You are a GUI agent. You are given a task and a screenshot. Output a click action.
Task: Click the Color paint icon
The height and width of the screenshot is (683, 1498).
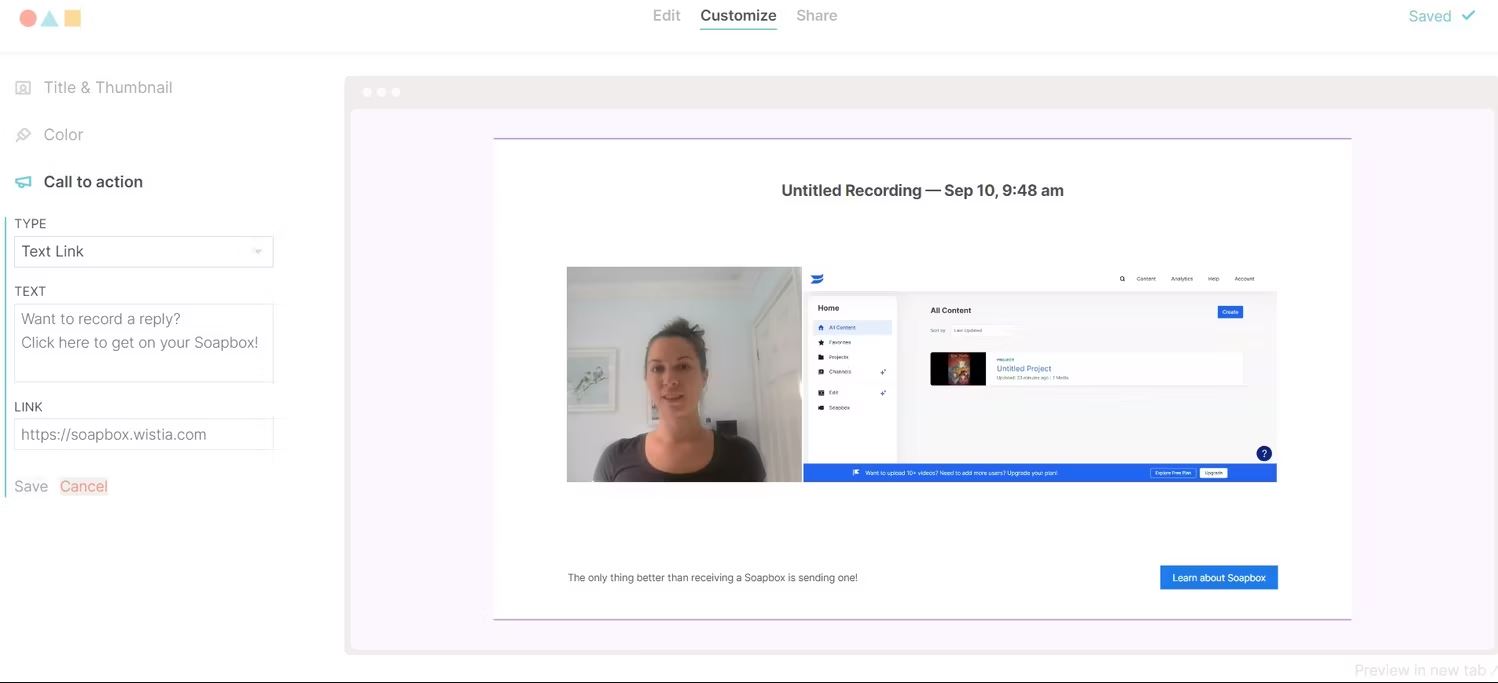[x=23, y=135]
